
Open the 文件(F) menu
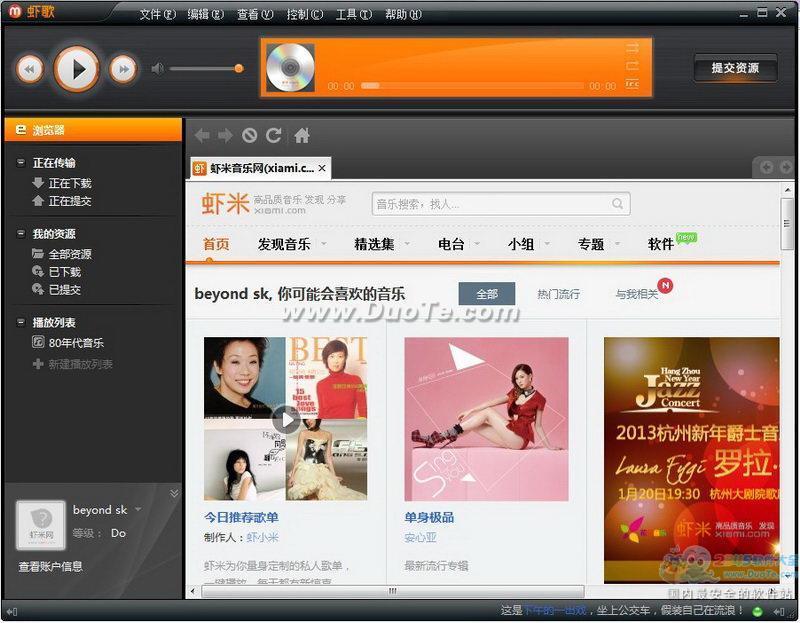click(158, 14)
